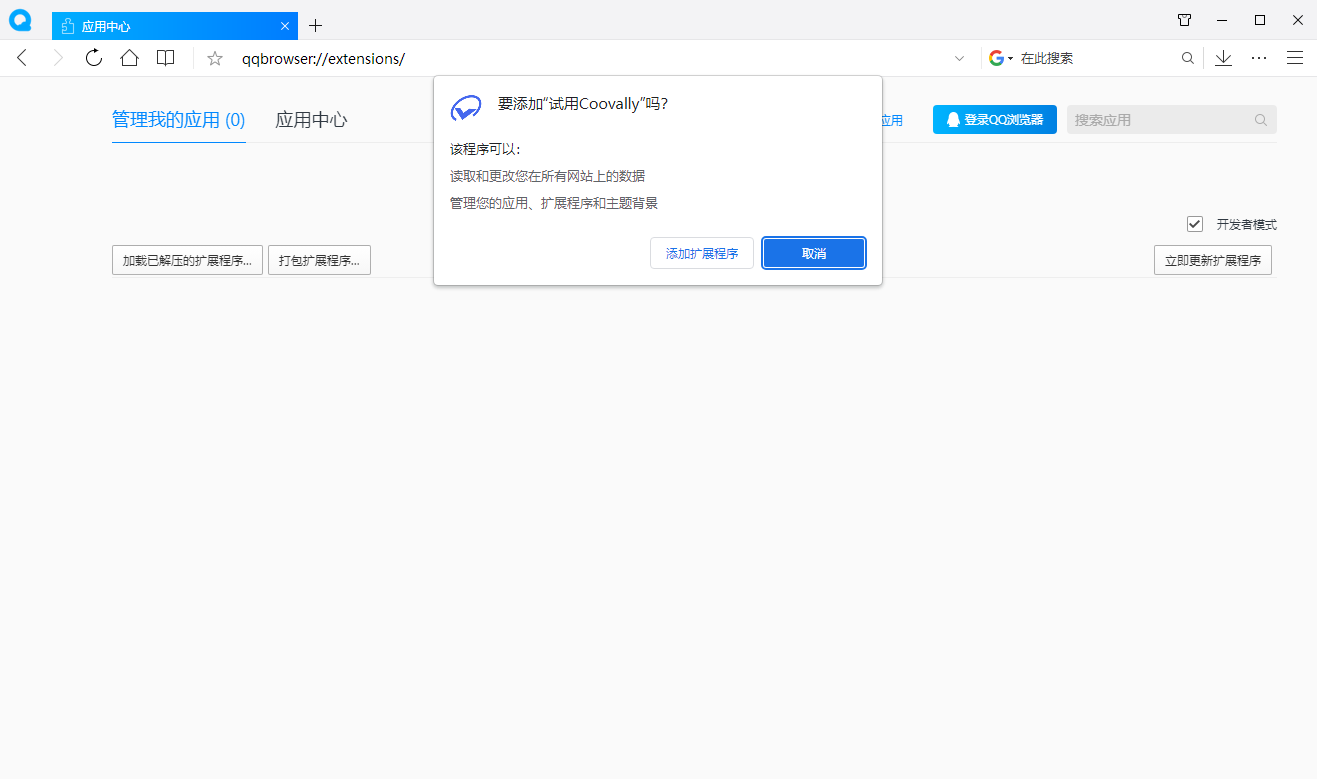Click 加载已解压的扩展程序... button
The width and height of the screenshot is (1317, 779).
point(187,260)
